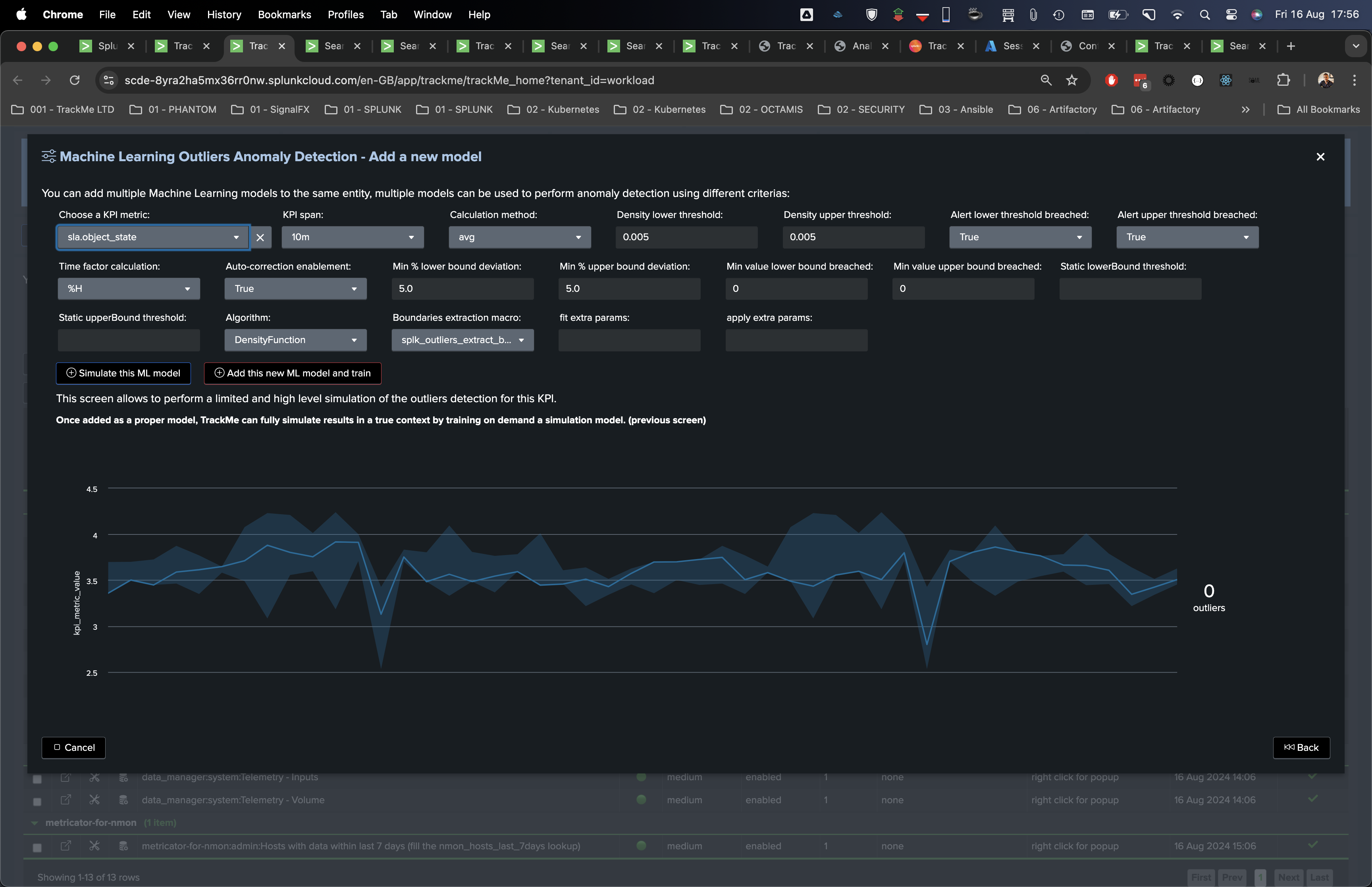Open the Wi-Fi status menu
1372x887 pixels.
click(x=1177, y=14)
